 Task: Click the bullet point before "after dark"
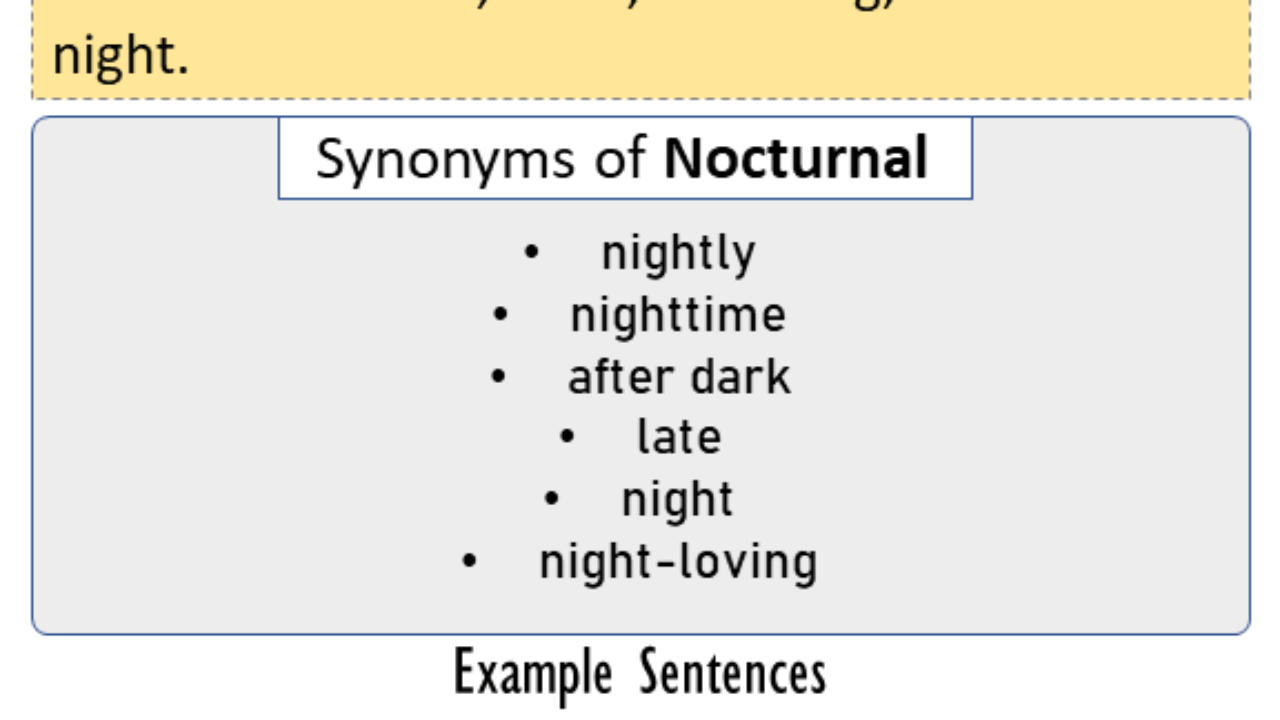(x=498, y=378)
